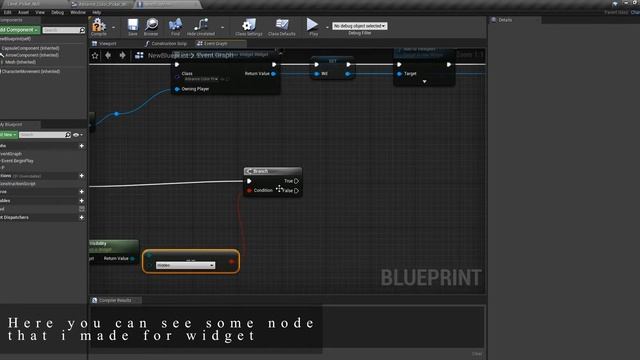The image size is (640, 360).
Task: Open Class Defaults
Action: tap(282, 24)
